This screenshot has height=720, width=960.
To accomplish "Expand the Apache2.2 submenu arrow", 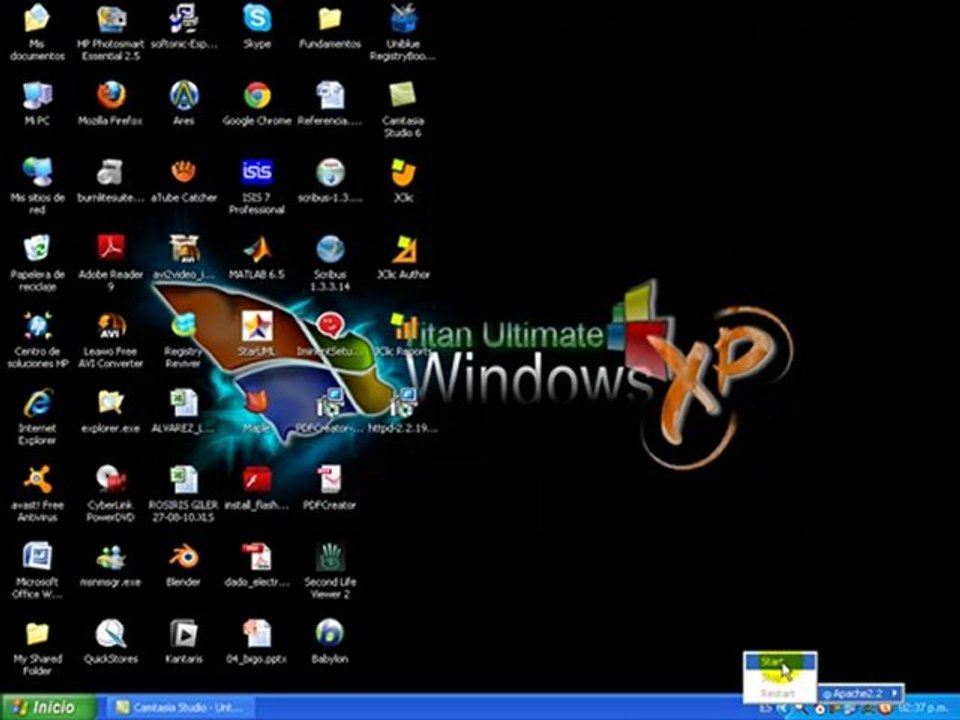I will (895, 693).
